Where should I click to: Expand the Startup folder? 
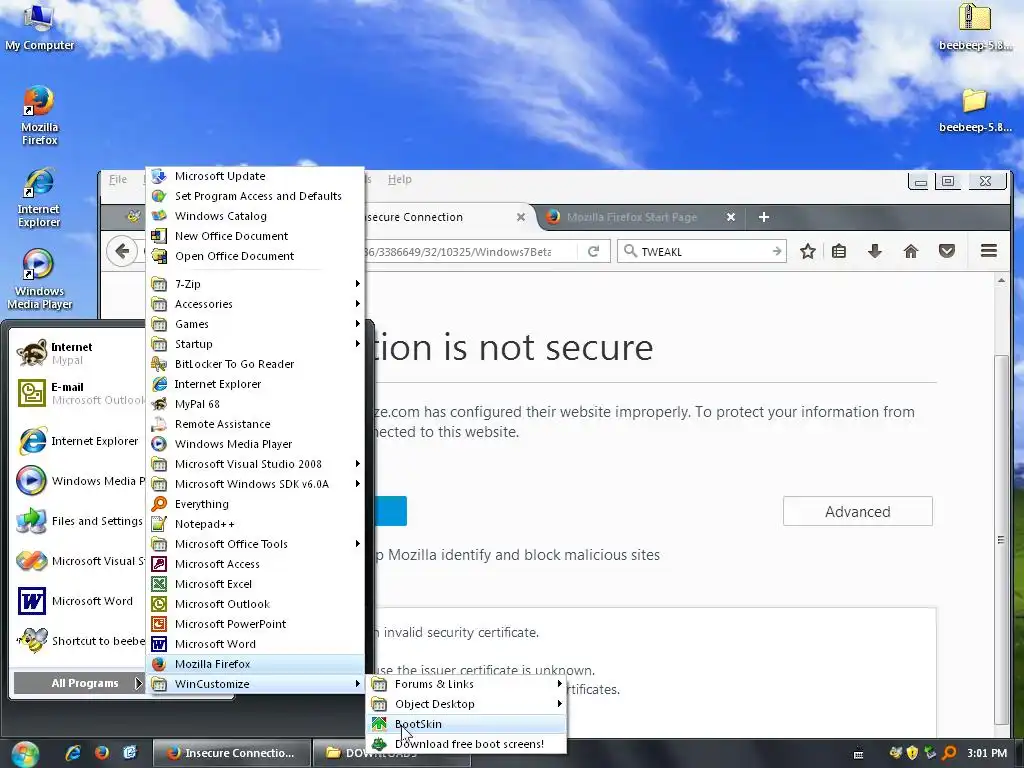point(255,344)
